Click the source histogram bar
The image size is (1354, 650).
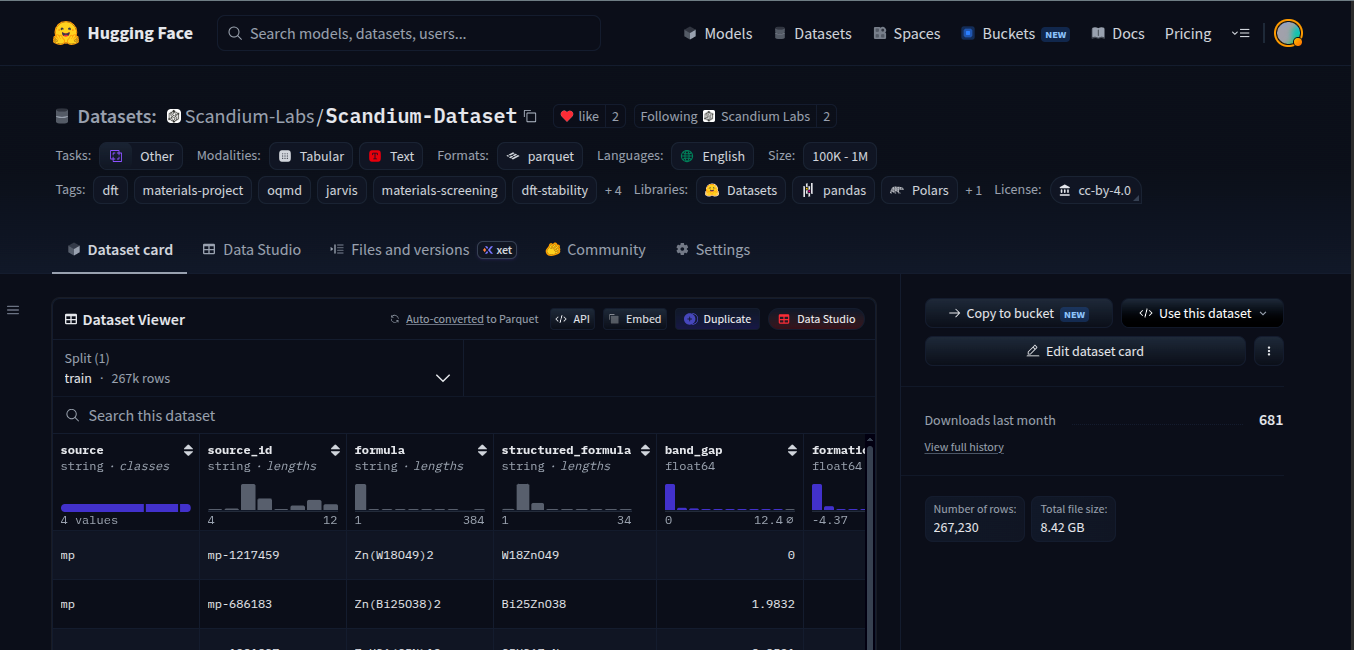125,508
